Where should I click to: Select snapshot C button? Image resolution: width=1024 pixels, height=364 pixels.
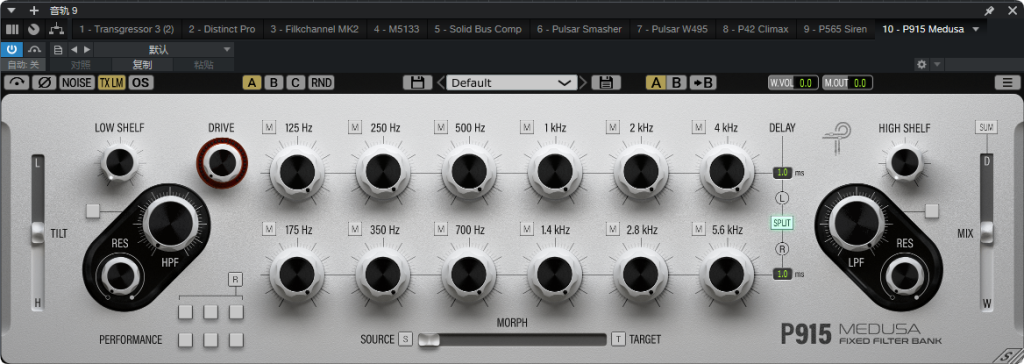point(296,82)
